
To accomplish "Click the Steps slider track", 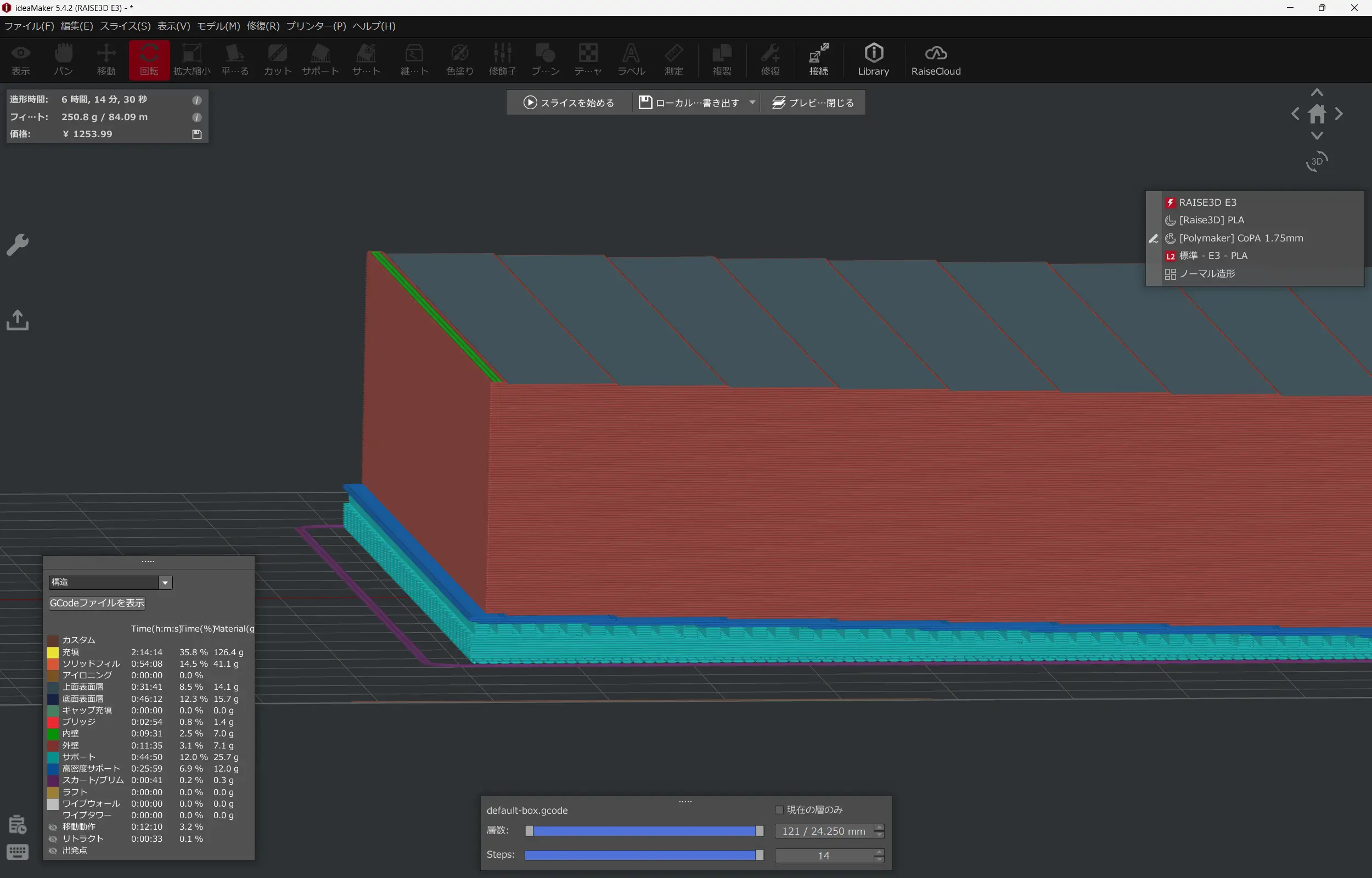I will coord(644,855).
